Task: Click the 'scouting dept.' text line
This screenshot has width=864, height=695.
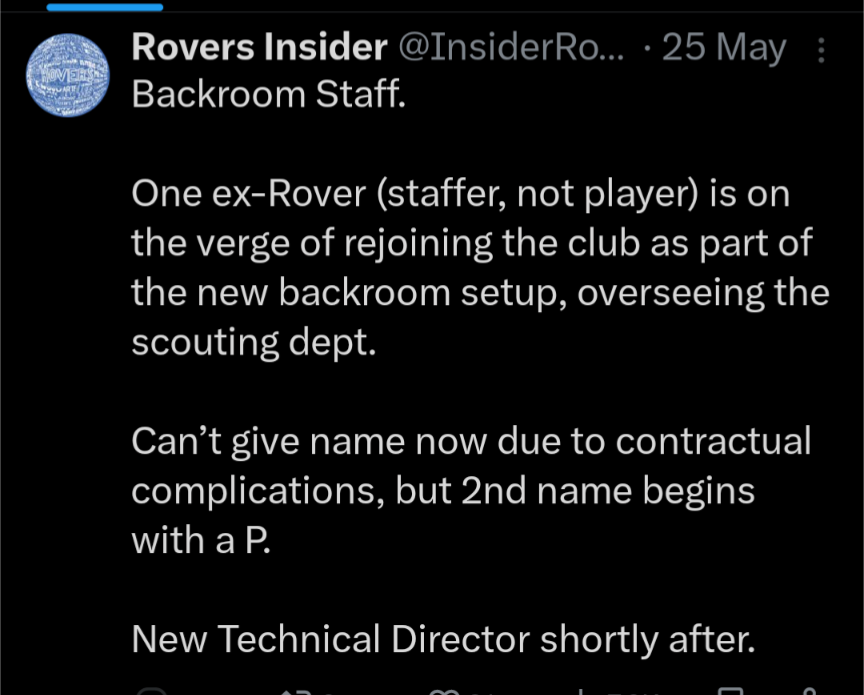Action: click(253, 343)
